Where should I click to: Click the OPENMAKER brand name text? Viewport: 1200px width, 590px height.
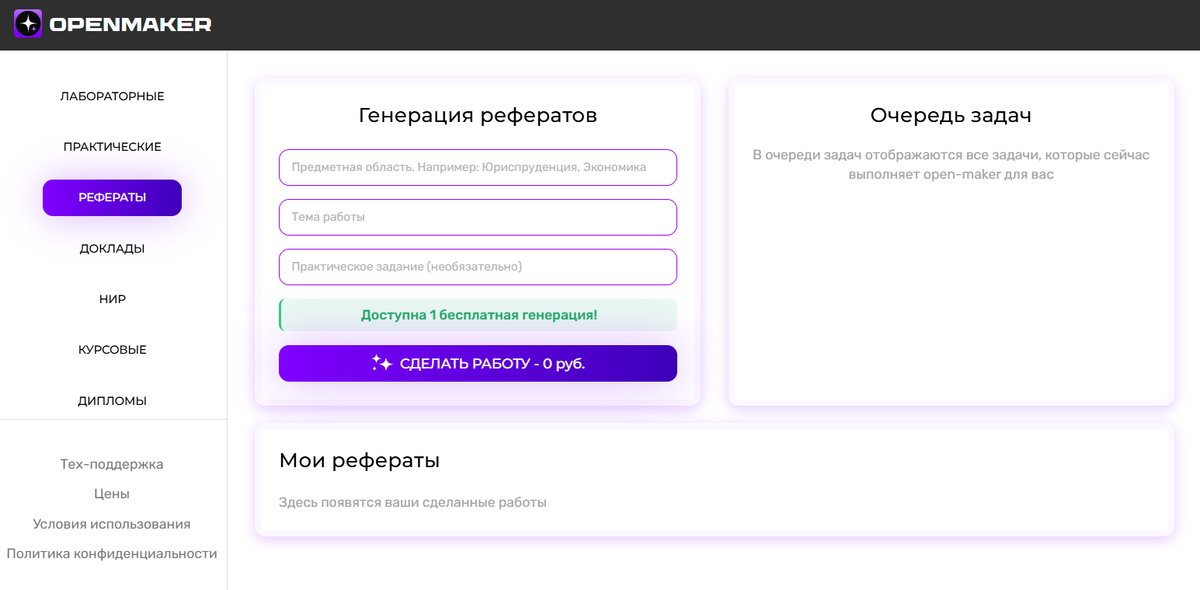pyautogui.click(x=131, y=25)
